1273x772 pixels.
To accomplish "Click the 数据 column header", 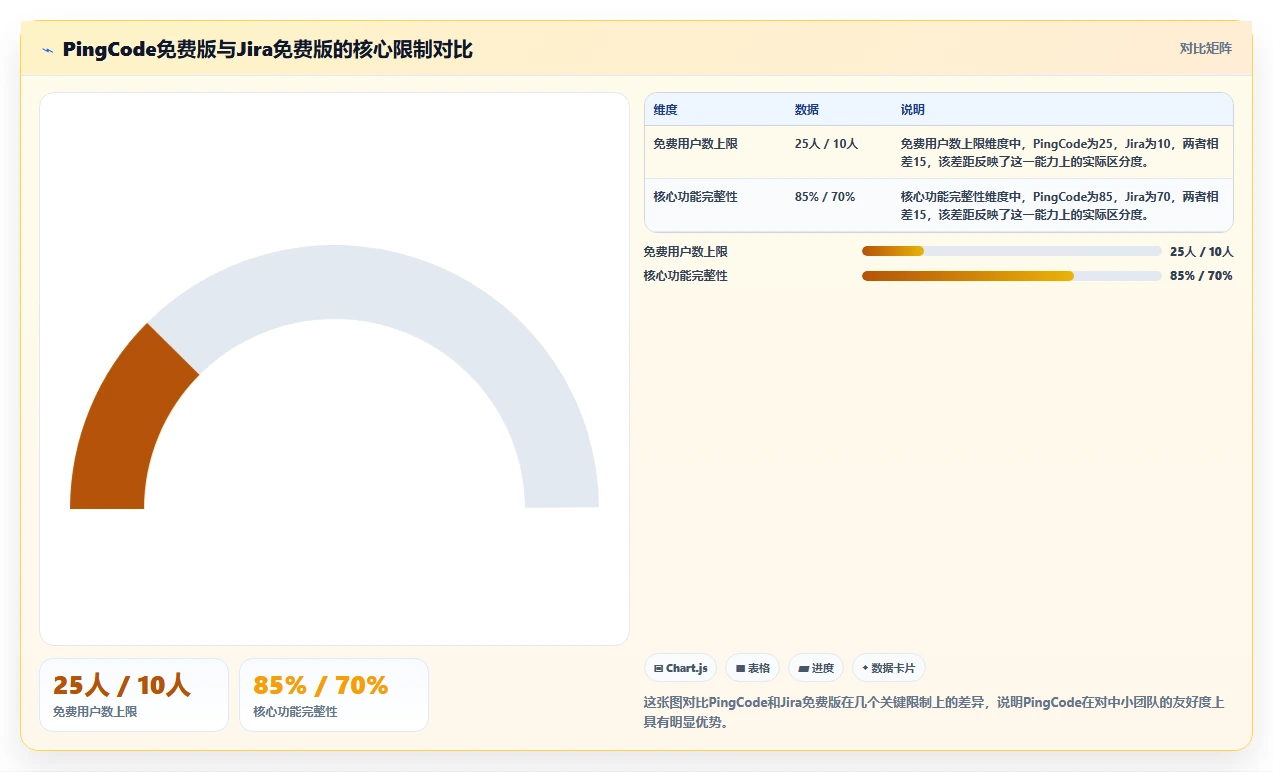I will pyautogui.click(x=807, y=110).
